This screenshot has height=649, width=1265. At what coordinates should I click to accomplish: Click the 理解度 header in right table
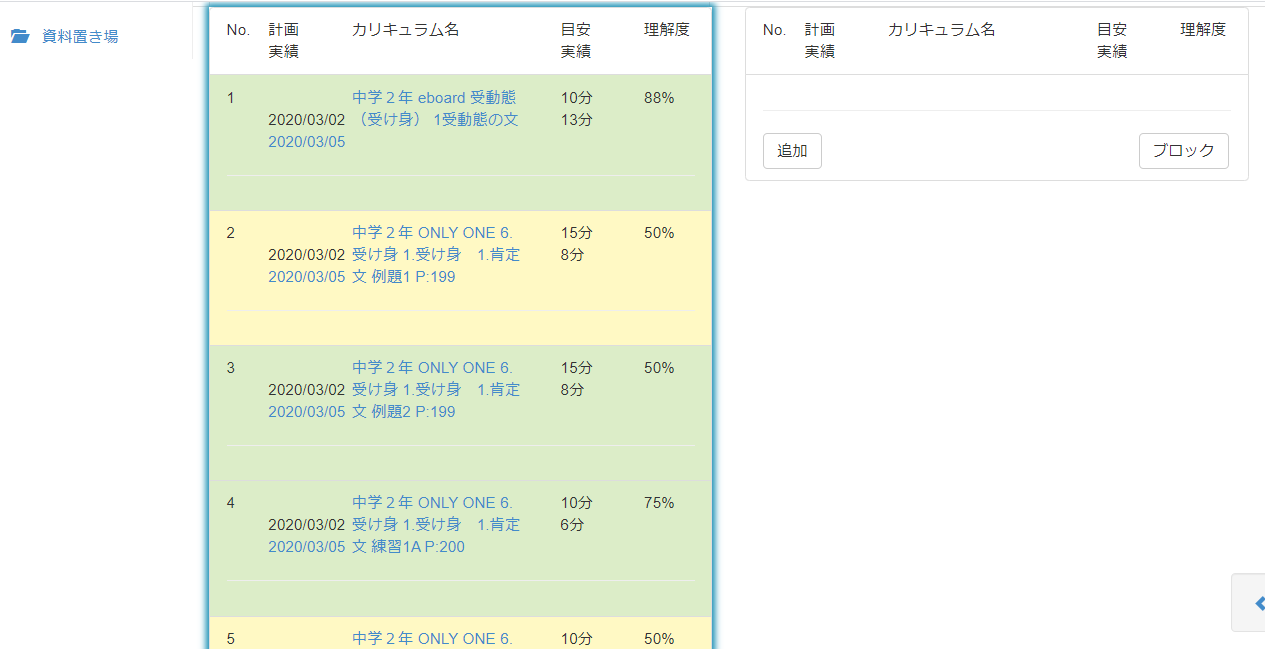pyautogui.click(x=1203, y=30)
